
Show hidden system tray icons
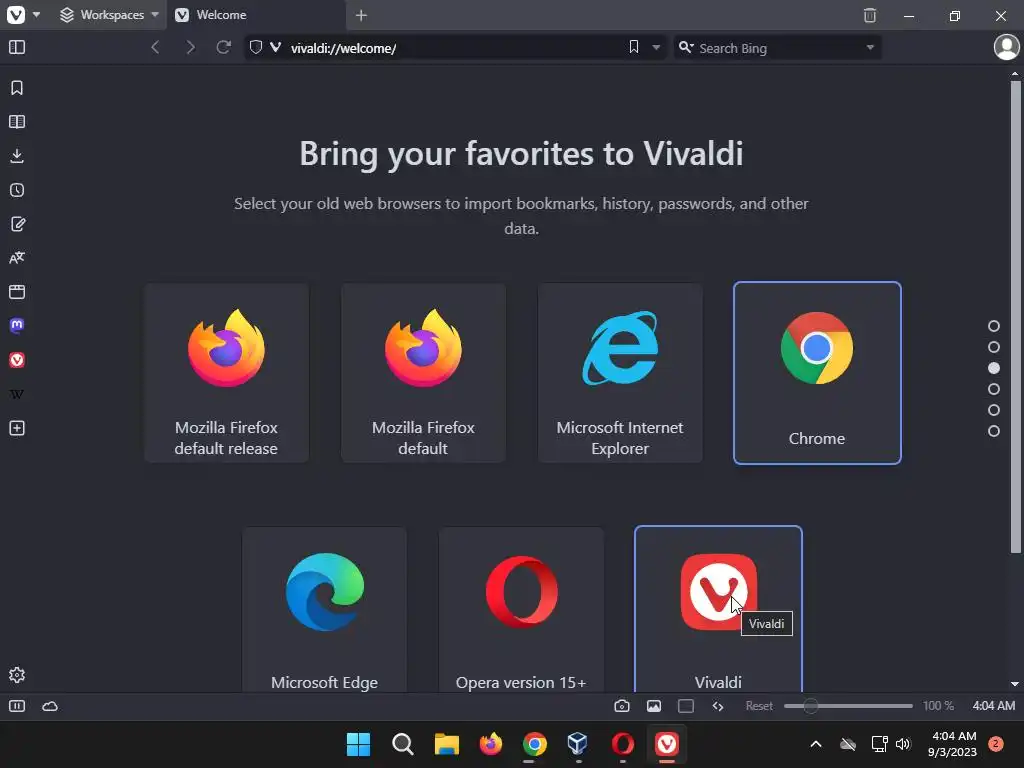816,744
